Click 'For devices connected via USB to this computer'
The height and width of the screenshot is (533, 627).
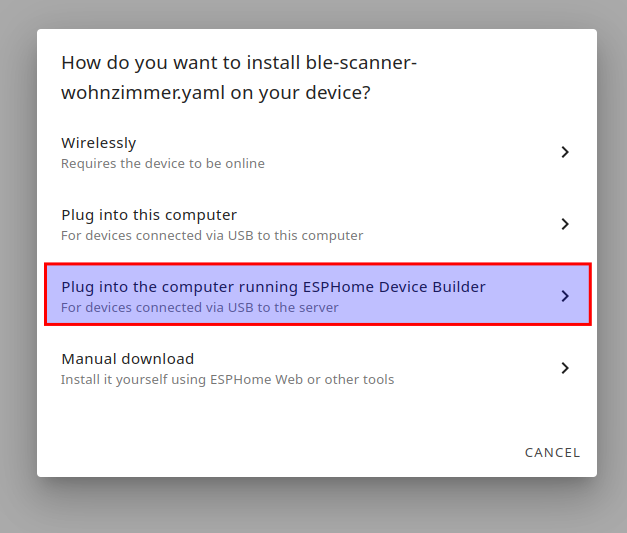point(212,236)
